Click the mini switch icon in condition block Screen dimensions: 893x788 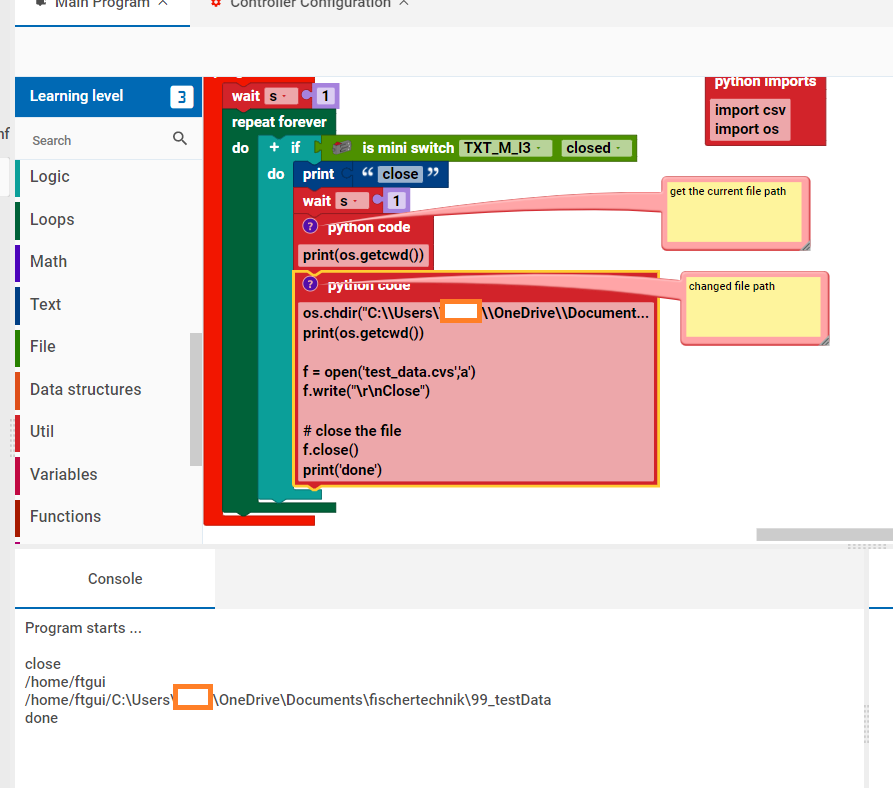click(x=341, y=148)
